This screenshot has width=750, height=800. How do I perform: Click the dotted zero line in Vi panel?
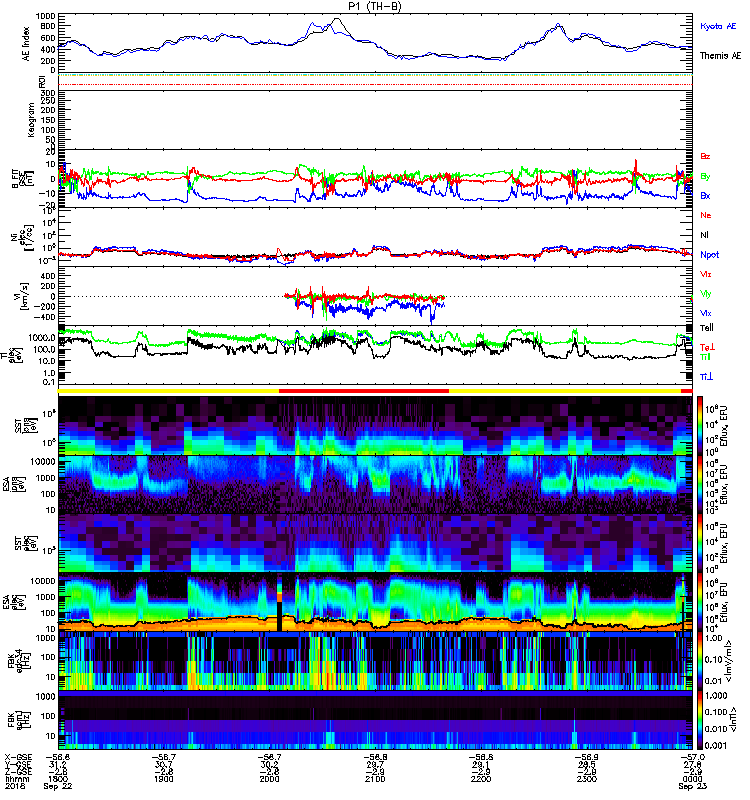click(375, 296)
